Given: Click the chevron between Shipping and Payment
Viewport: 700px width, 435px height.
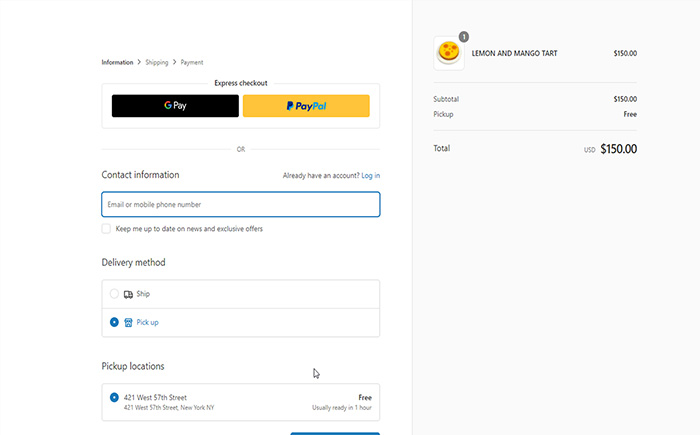Looking at the screenshot, I should (175, 62).
